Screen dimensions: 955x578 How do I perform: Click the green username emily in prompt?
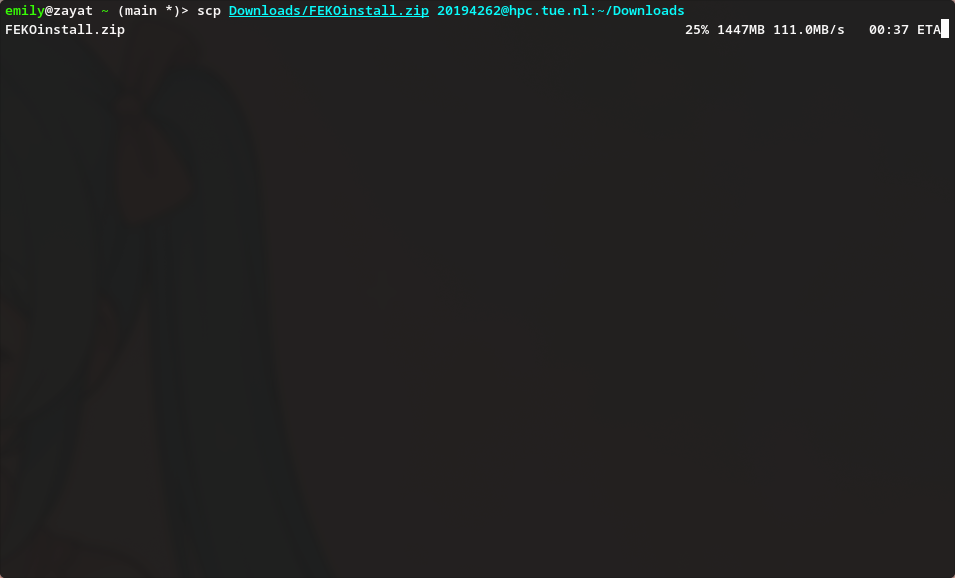[24, 11]
